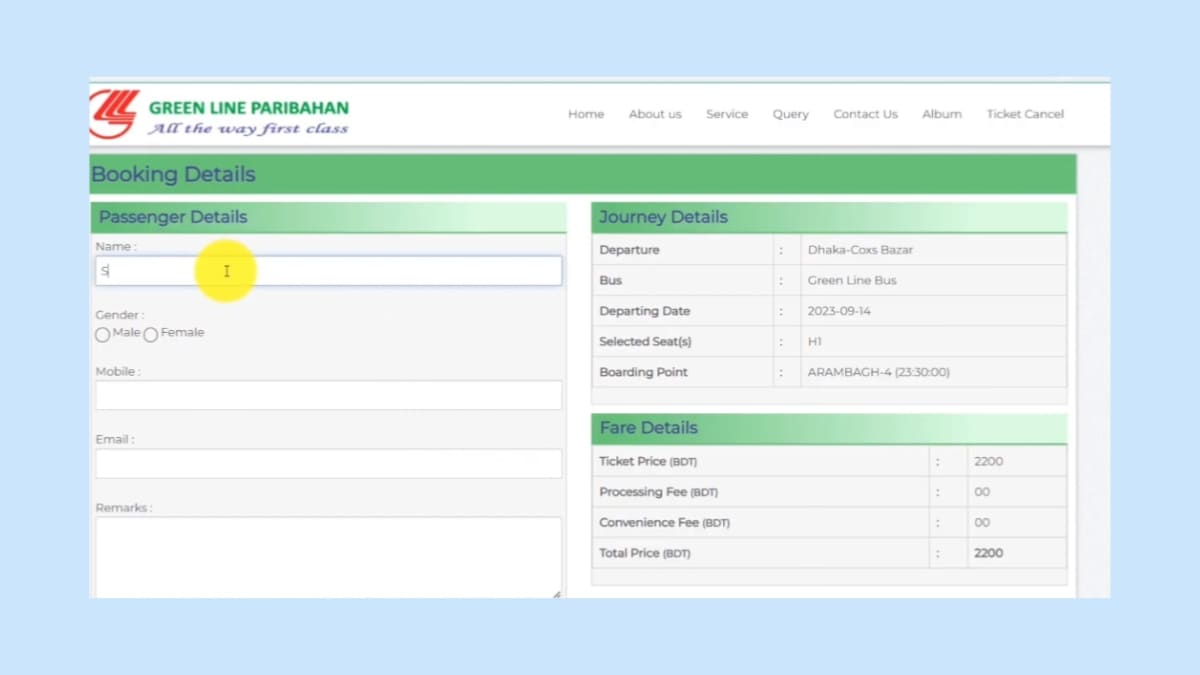
Task: Navigate to the Album page
Action: pyautogui.click(x=942, y=114)
